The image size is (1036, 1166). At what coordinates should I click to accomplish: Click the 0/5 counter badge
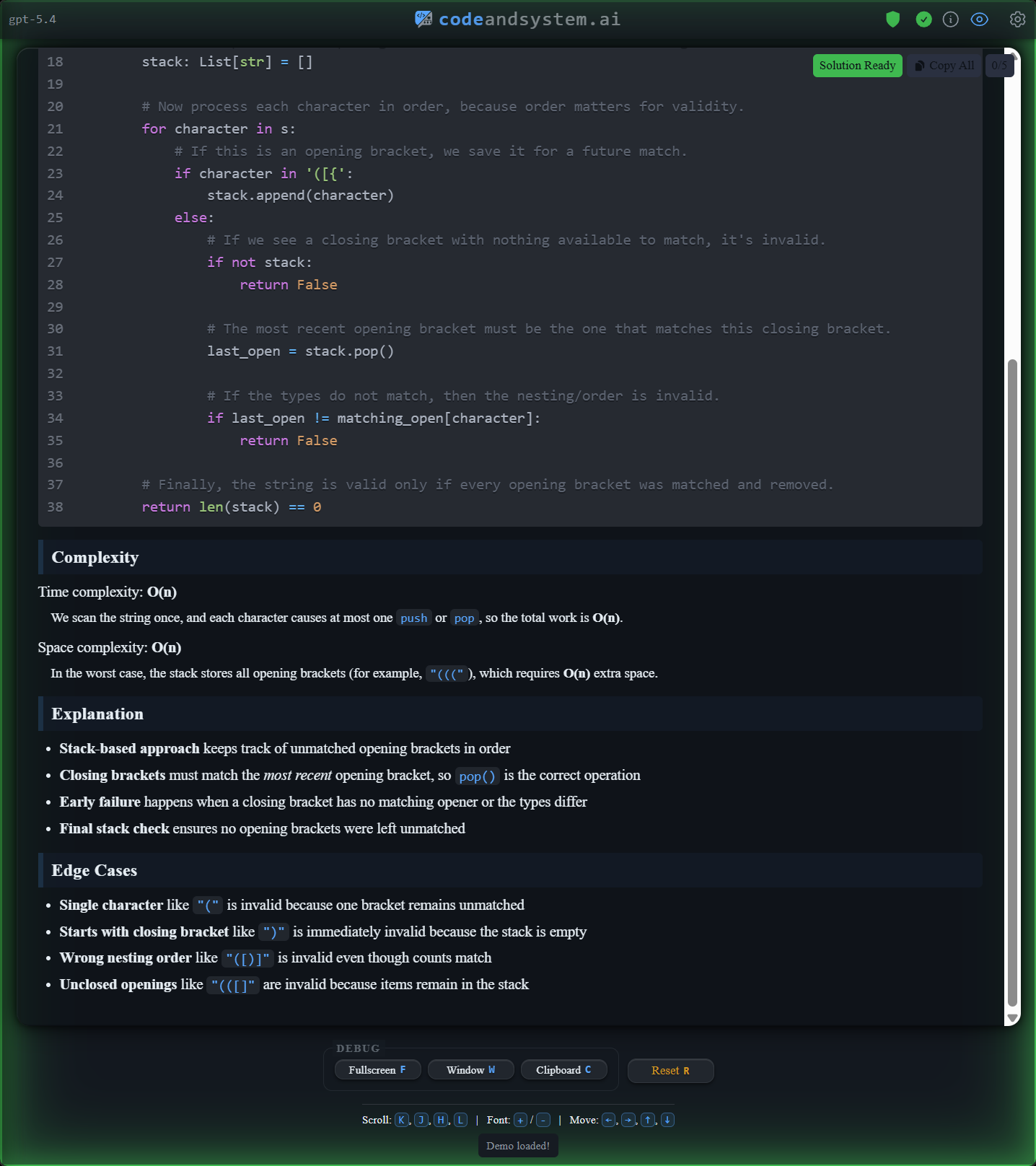click(999, 66)
